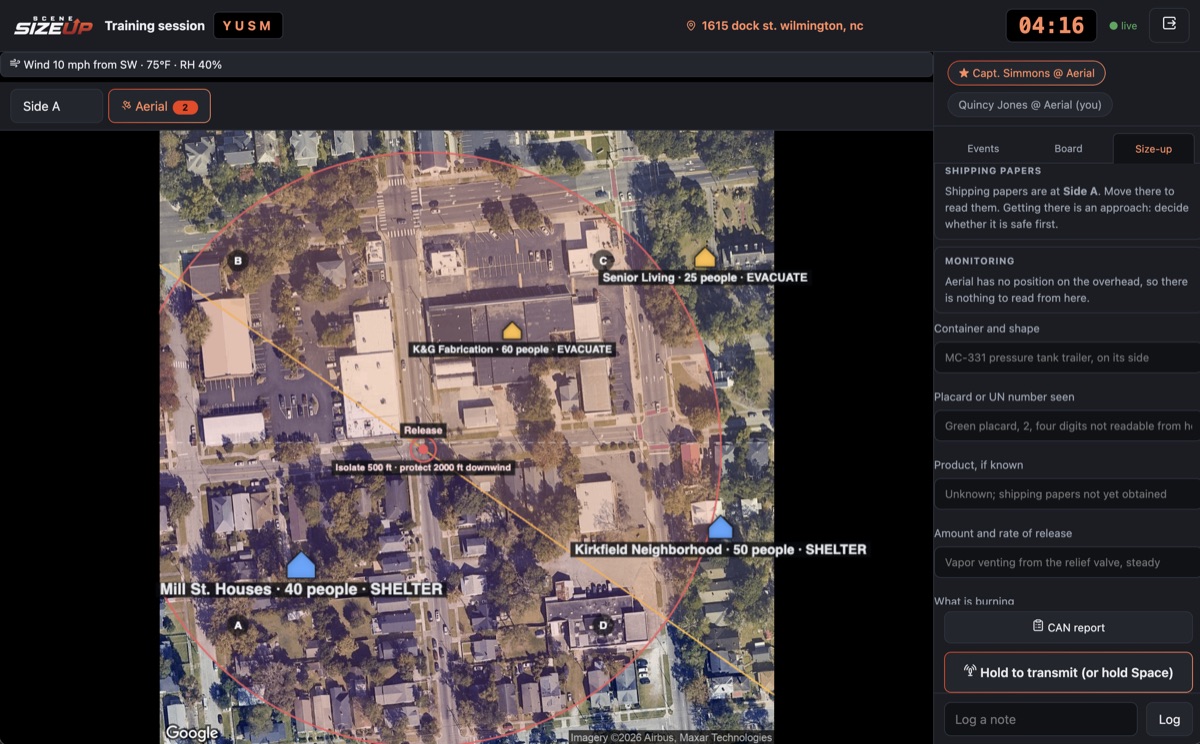
Task: Click the clipboard icon on CAN report
Action: pyautogui.click(x=1038, y=626)
